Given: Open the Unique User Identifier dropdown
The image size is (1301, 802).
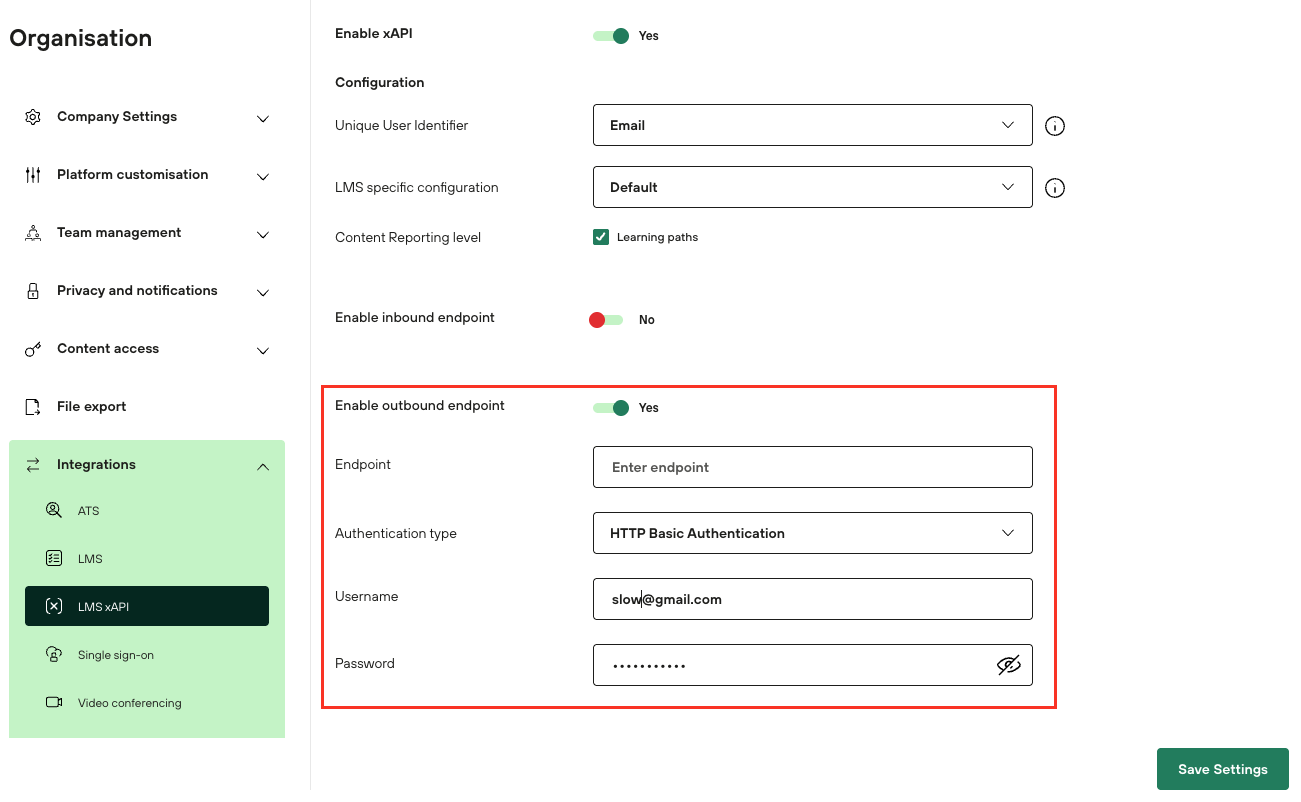Looking at the screenshot, I should 812,125.
